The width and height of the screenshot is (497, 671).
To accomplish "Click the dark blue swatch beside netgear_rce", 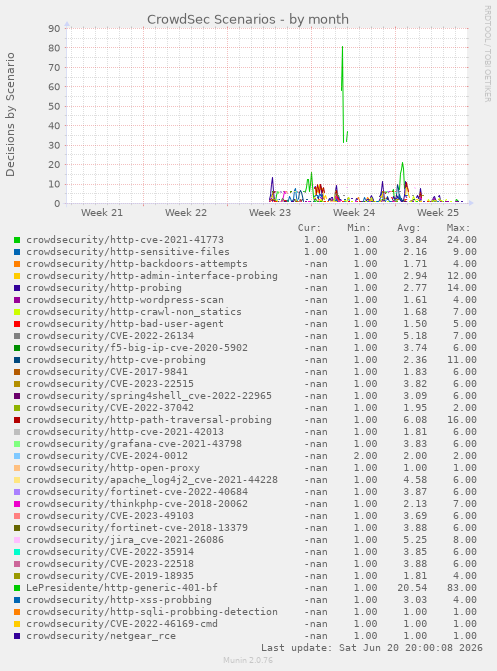I will click(x=17, y=636).
